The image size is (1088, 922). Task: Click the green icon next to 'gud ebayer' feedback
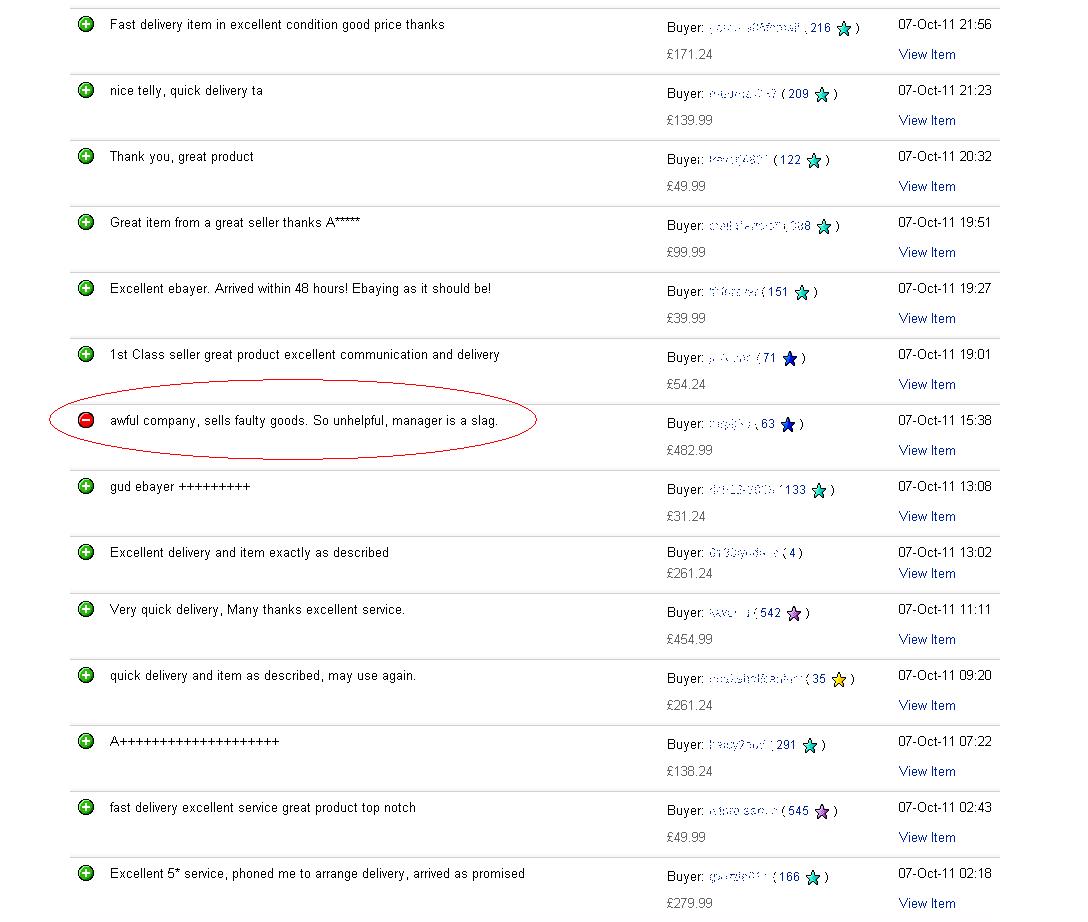coord(86,486)
